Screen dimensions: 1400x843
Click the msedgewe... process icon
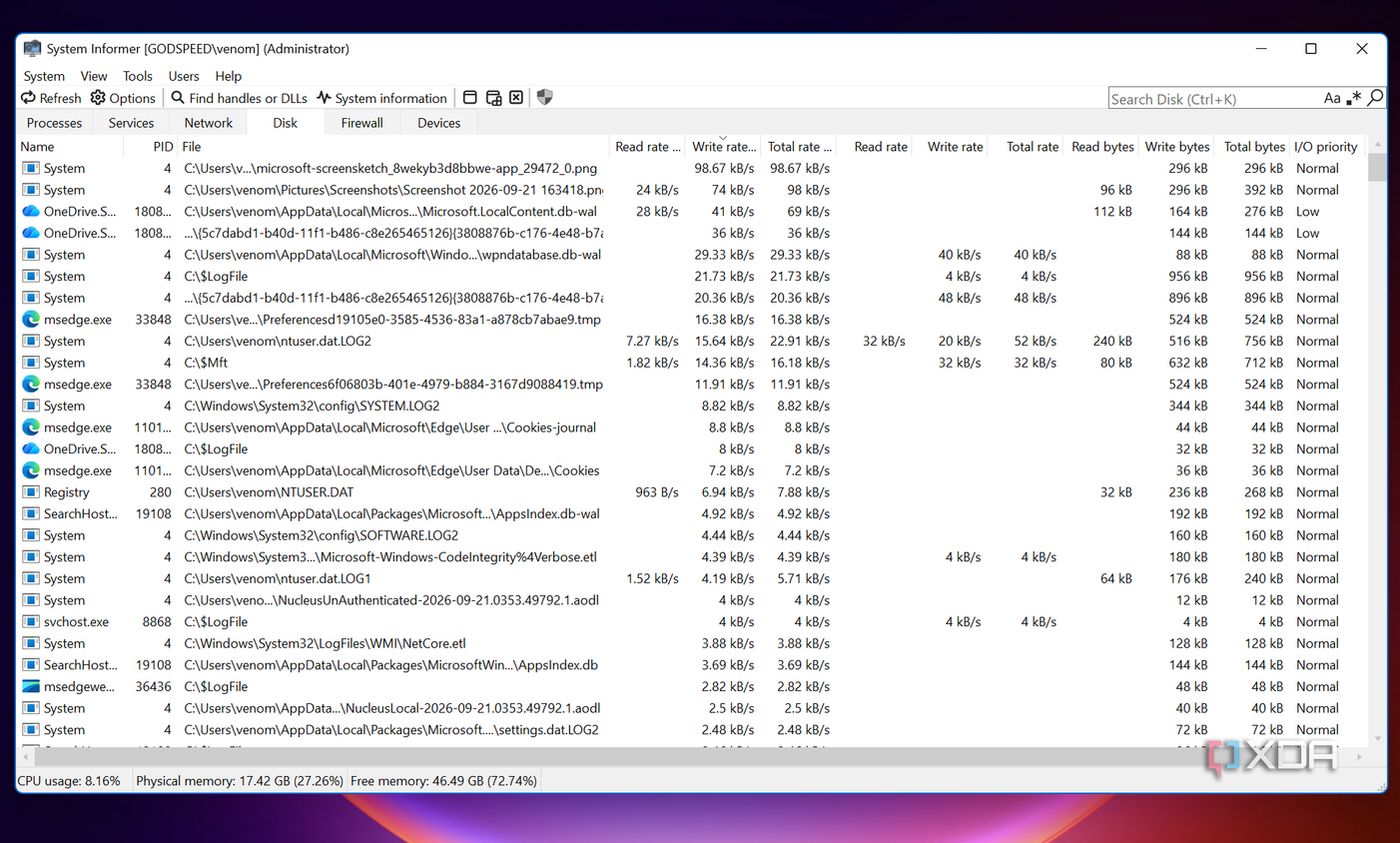[x=31, y=686]
